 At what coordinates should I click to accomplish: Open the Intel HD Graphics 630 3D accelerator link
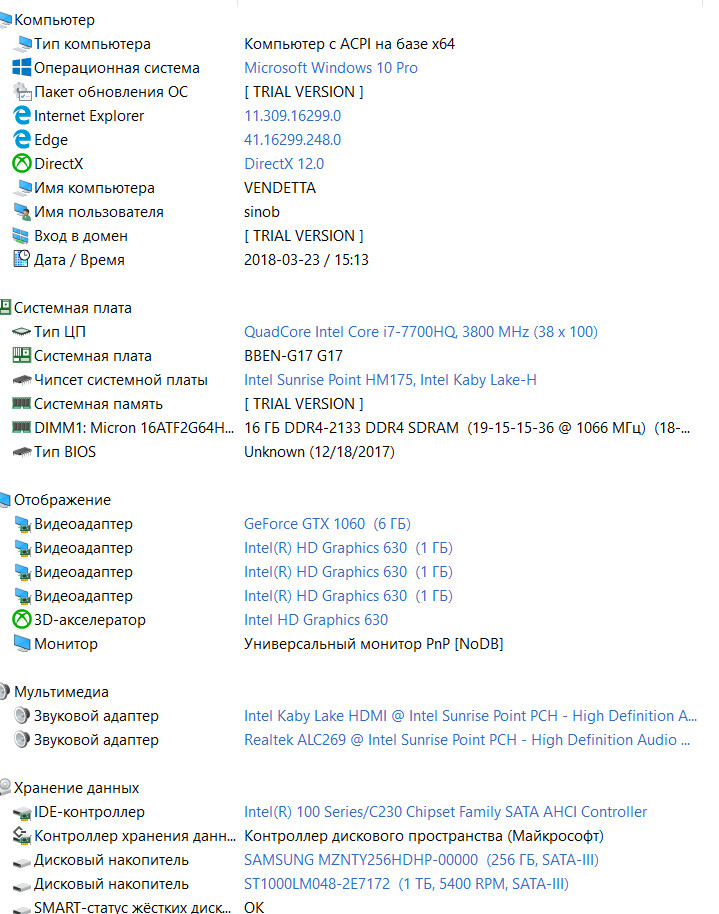point(315,620)
